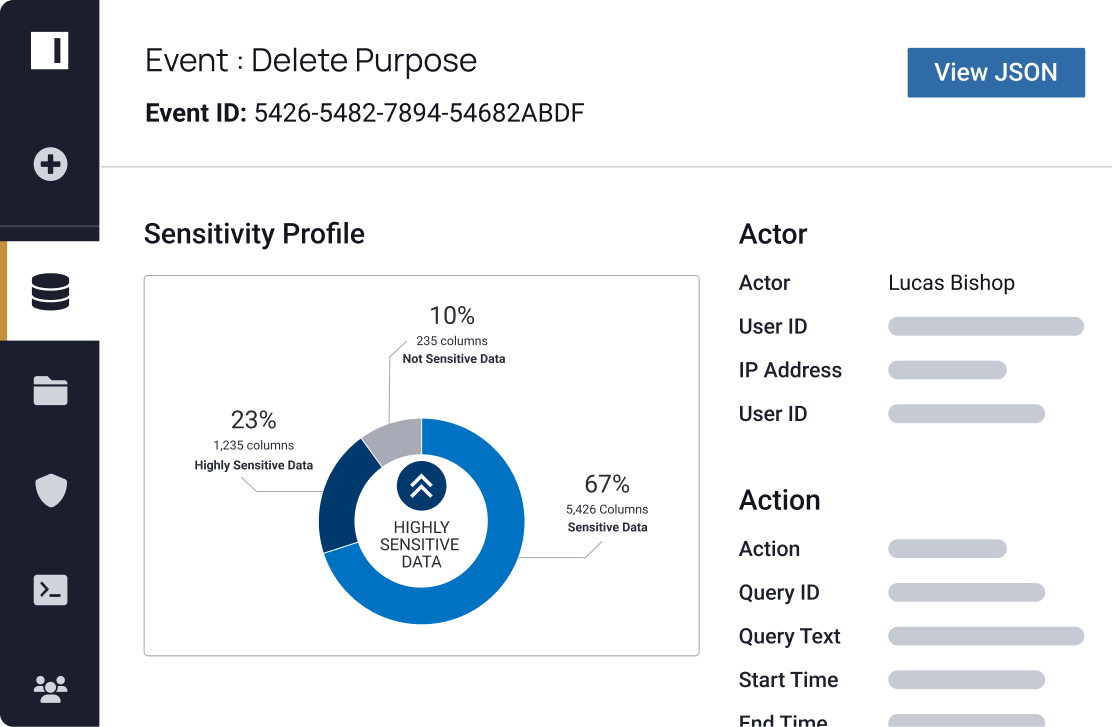
Task: Select the Event ID value text
Action: coord(419,113)
